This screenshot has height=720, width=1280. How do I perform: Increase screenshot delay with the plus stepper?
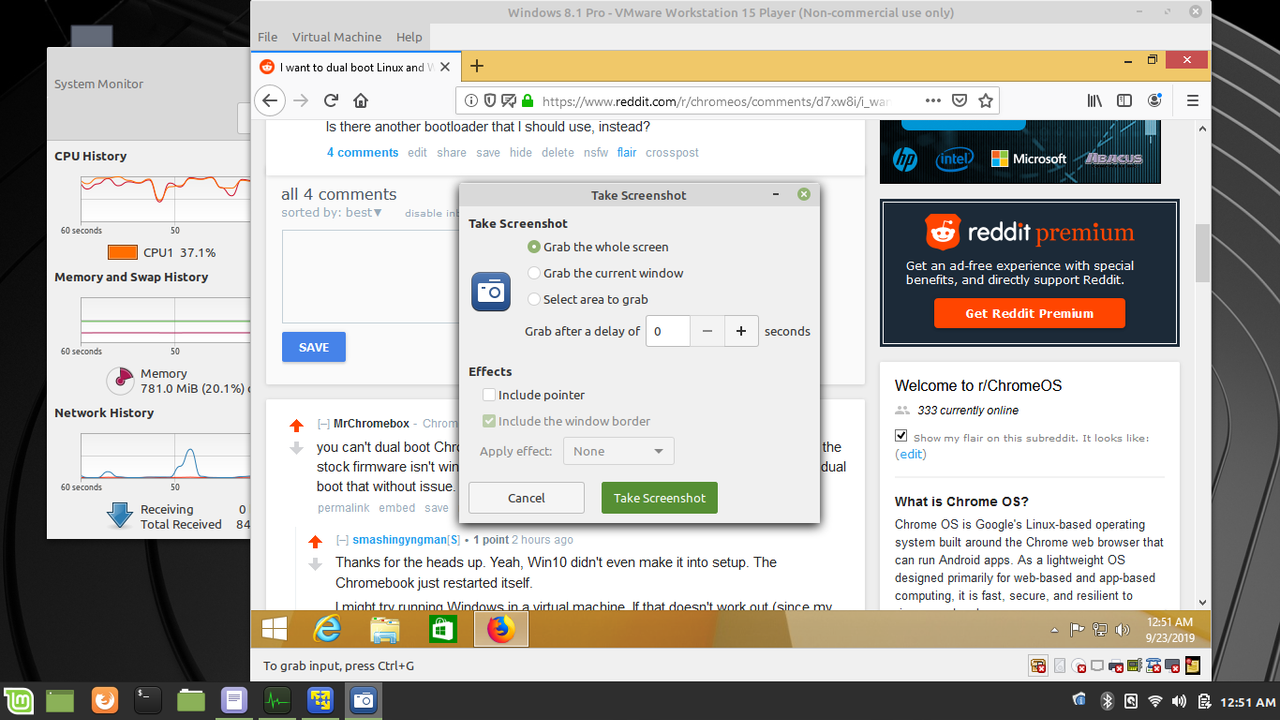coord(741,330)
